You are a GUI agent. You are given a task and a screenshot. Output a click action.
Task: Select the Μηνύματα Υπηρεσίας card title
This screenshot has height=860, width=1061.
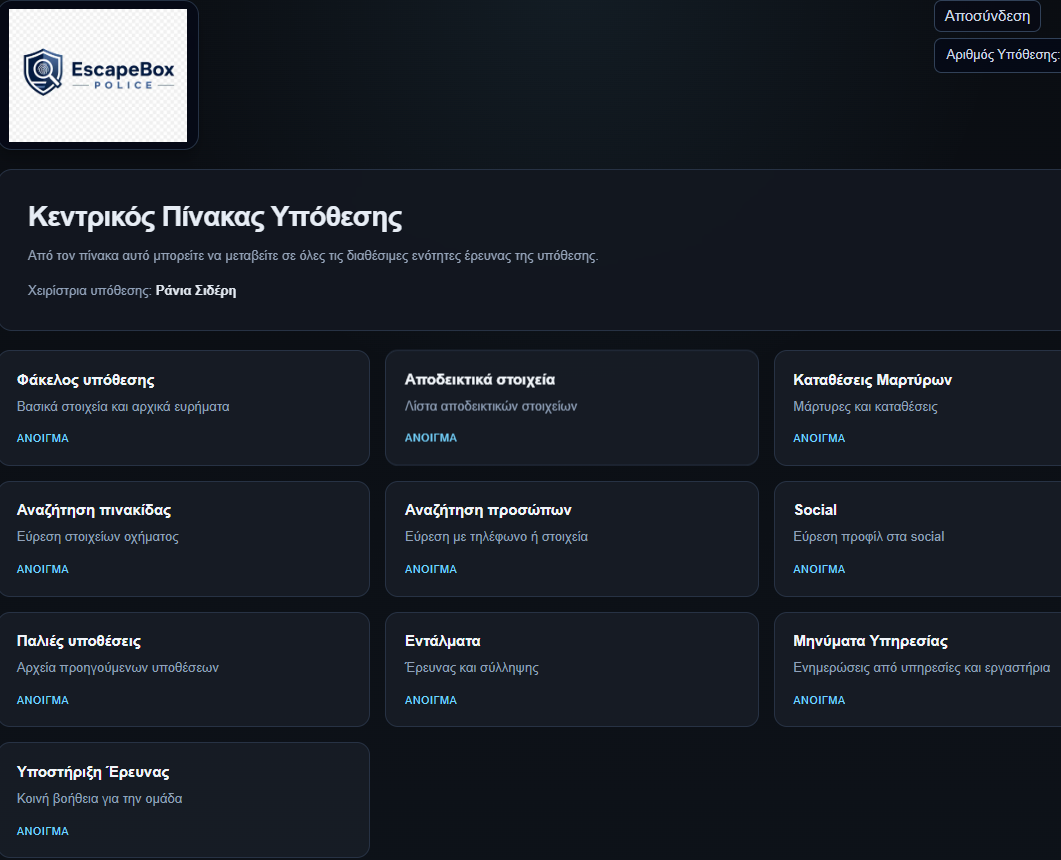[x=870, y=641]
